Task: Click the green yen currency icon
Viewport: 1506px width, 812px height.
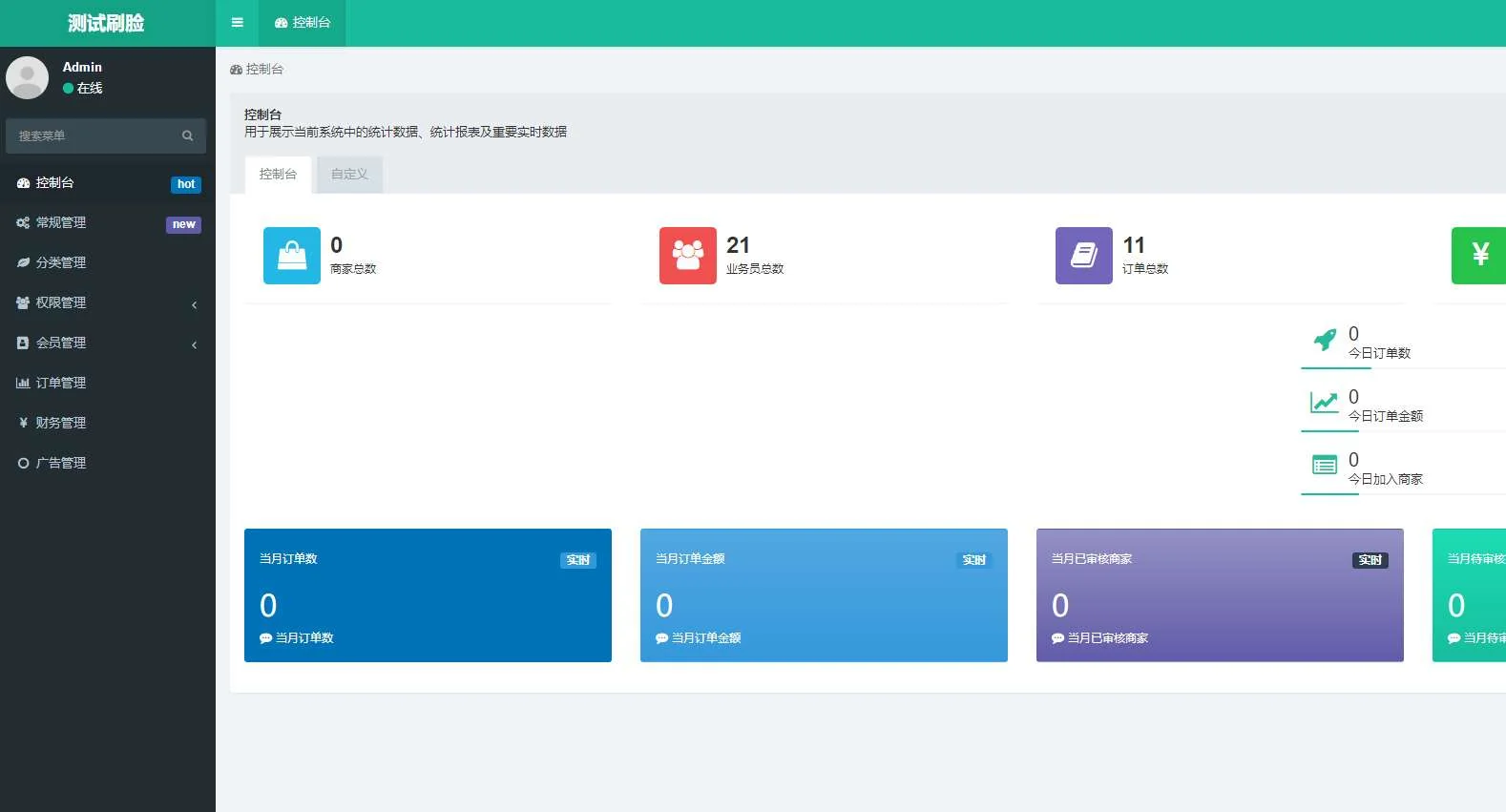Action: [1478, 255]
